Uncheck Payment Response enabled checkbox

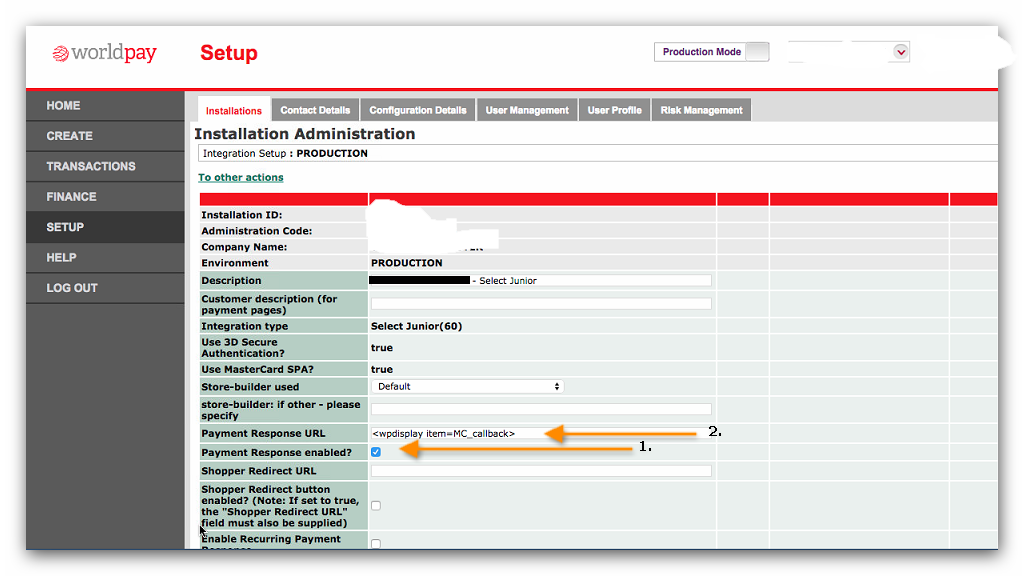(376, 452)
